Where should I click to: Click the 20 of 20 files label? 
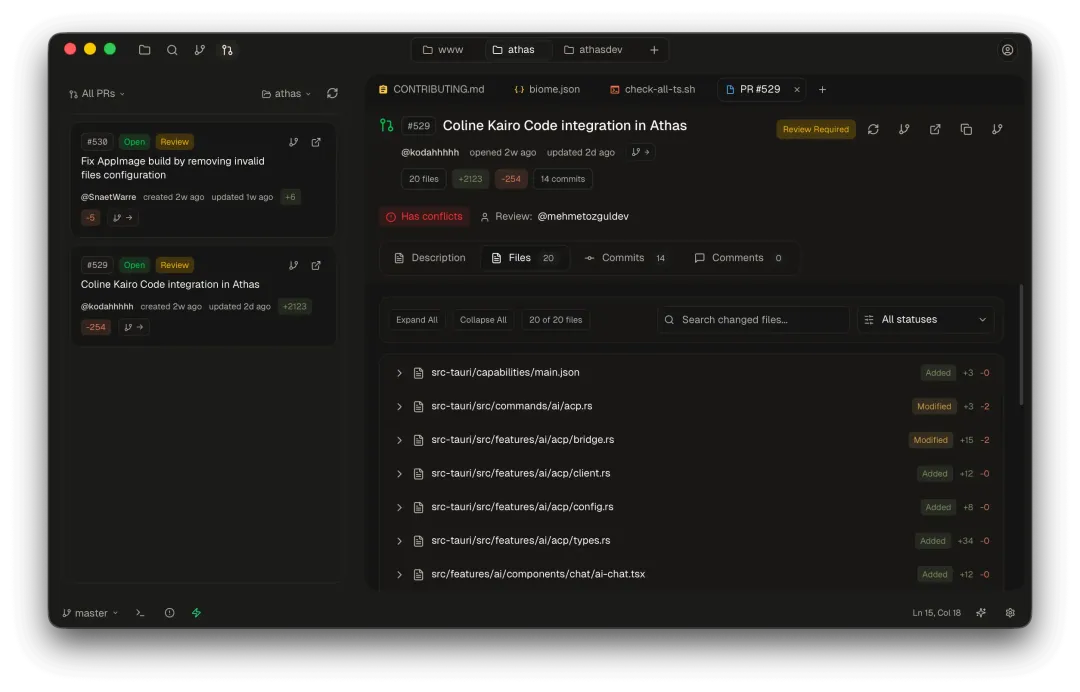(555, 320)
